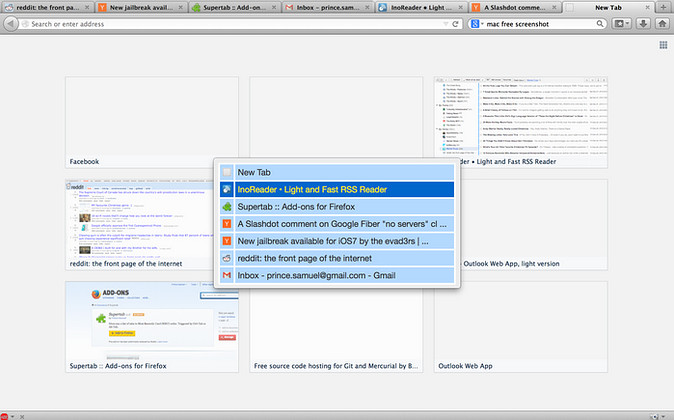Open the Downloads arrow button
Viewport: 674px width, 420px height.
tap(643, 24)
